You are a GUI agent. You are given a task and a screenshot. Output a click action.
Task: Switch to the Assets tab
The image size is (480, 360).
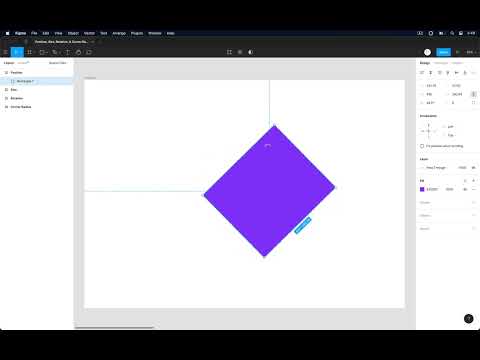tap(23, 63)
